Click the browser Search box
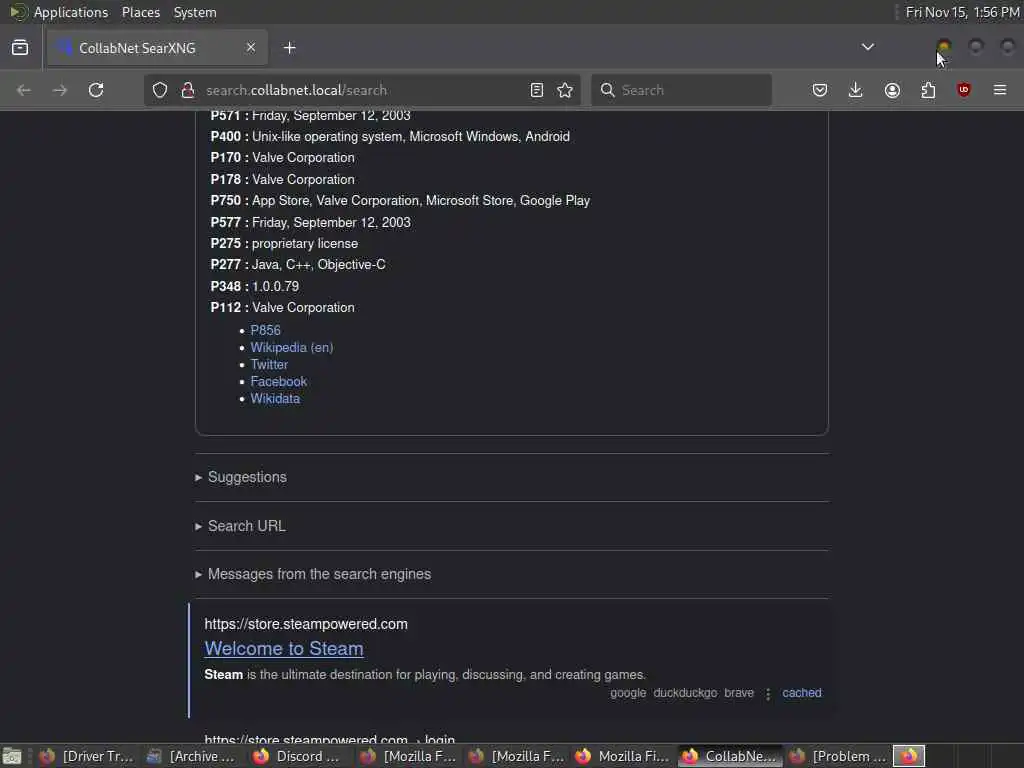 [x=681, y=90]
